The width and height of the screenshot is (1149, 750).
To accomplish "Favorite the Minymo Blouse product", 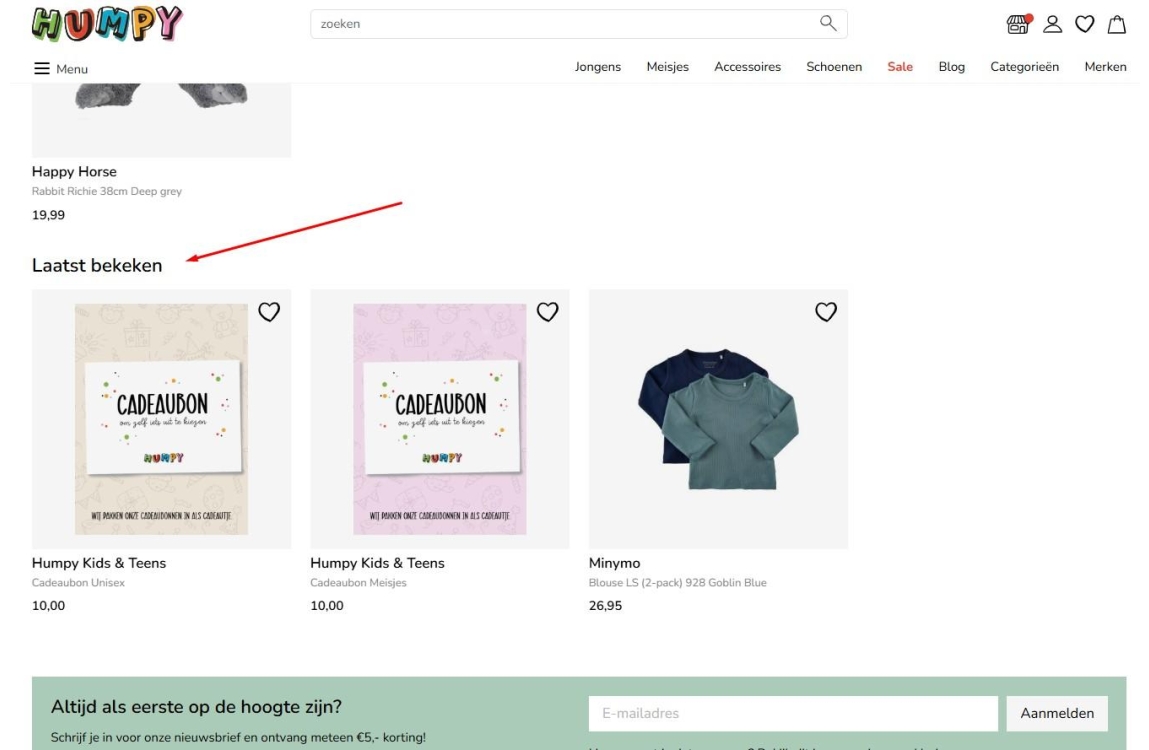I will pos(825,312).
